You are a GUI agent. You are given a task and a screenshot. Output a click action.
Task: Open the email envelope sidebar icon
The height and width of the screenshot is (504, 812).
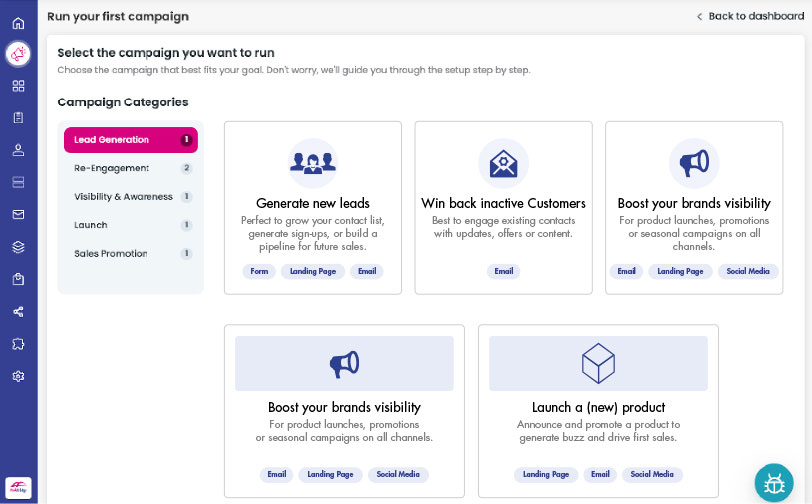pyautogui.click(x=18, y=214)
